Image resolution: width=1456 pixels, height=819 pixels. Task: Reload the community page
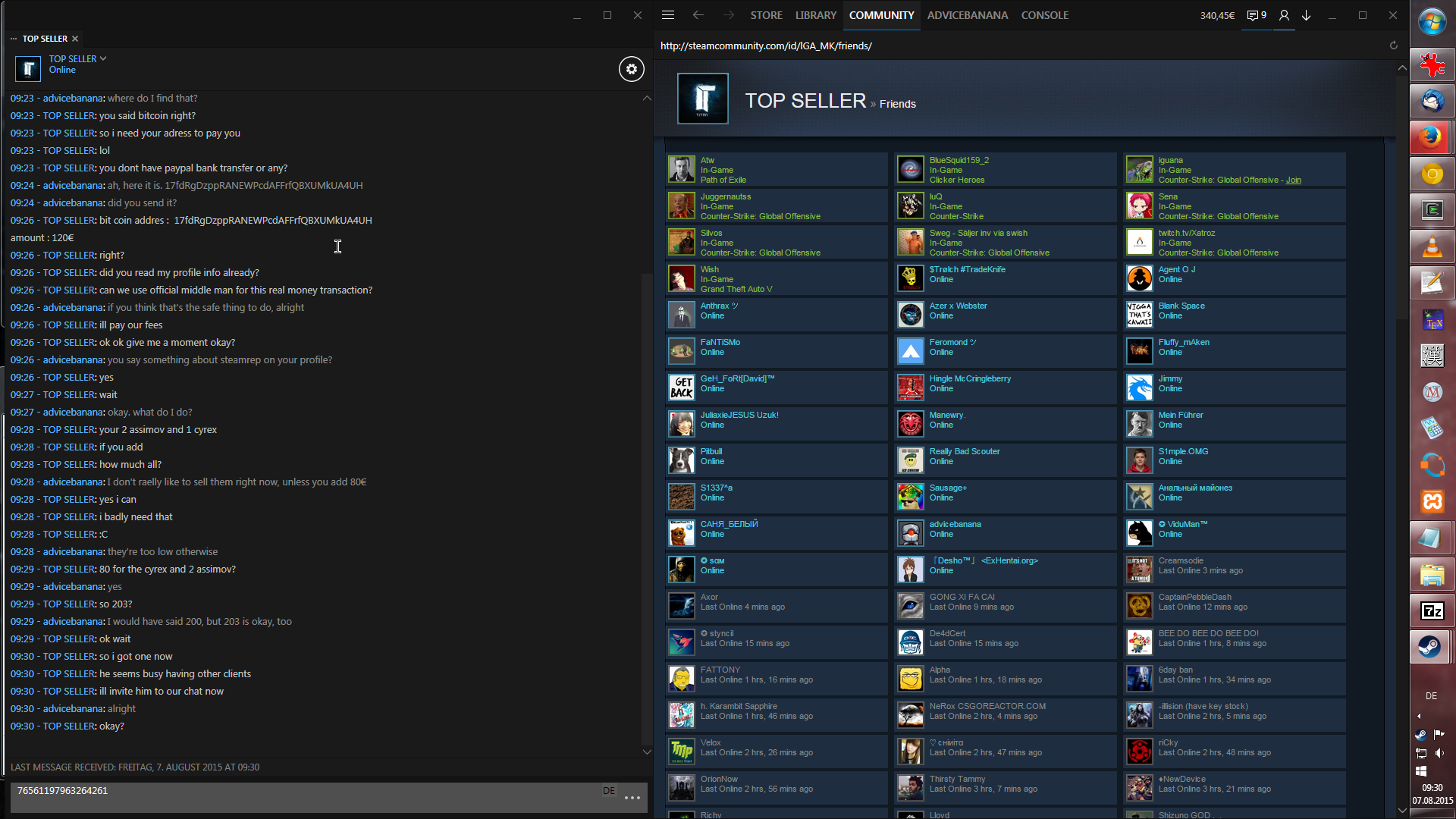[1393, 45]
